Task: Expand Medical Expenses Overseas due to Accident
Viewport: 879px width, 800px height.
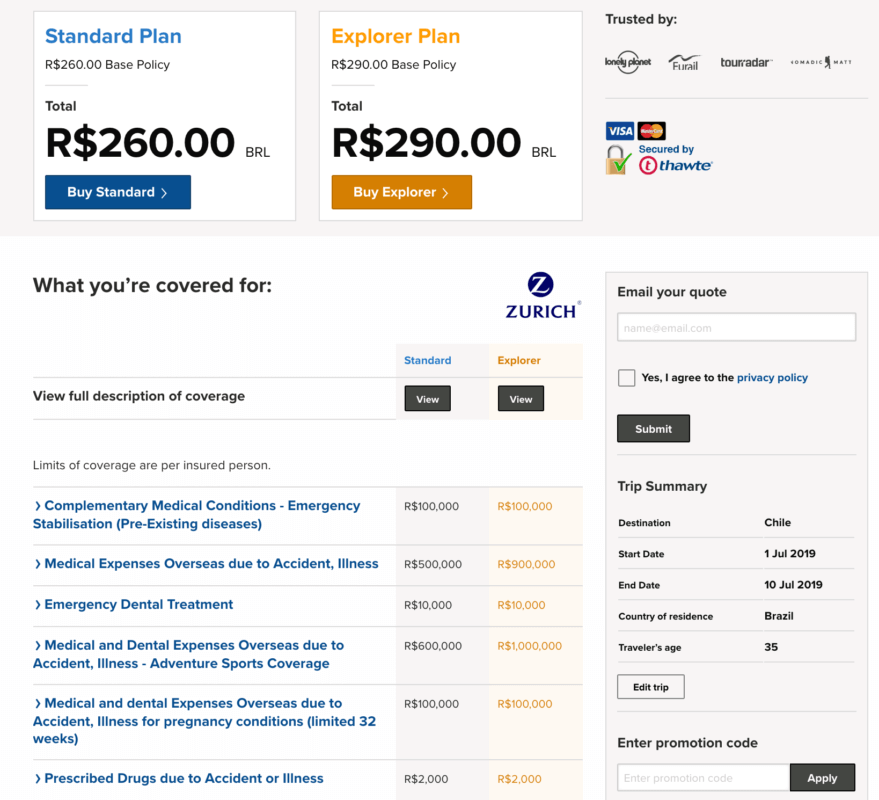Action: 206,563
